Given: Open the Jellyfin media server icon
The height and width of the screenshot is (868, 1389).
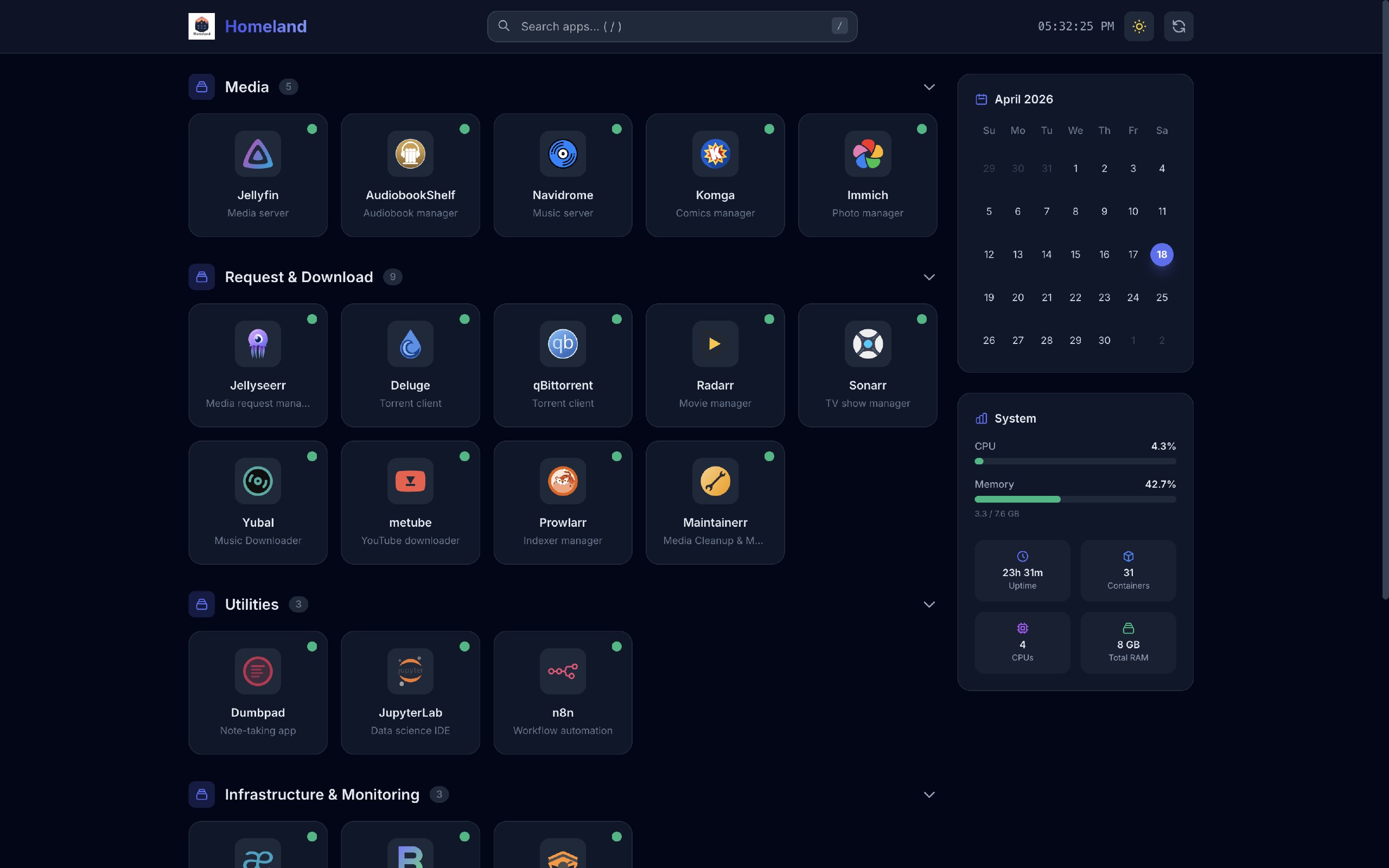Looking at the screenshot, I should pyautogui.click(x=258, y=154).
